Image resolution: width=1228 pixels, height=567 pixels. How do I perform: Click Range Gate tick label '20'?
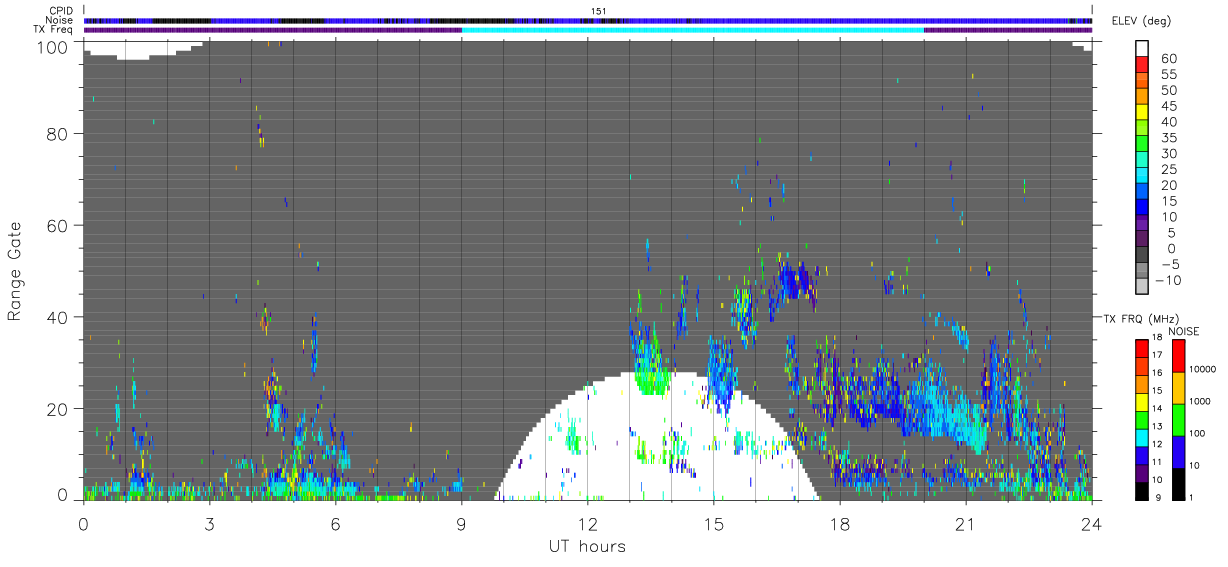click(59, 409)
